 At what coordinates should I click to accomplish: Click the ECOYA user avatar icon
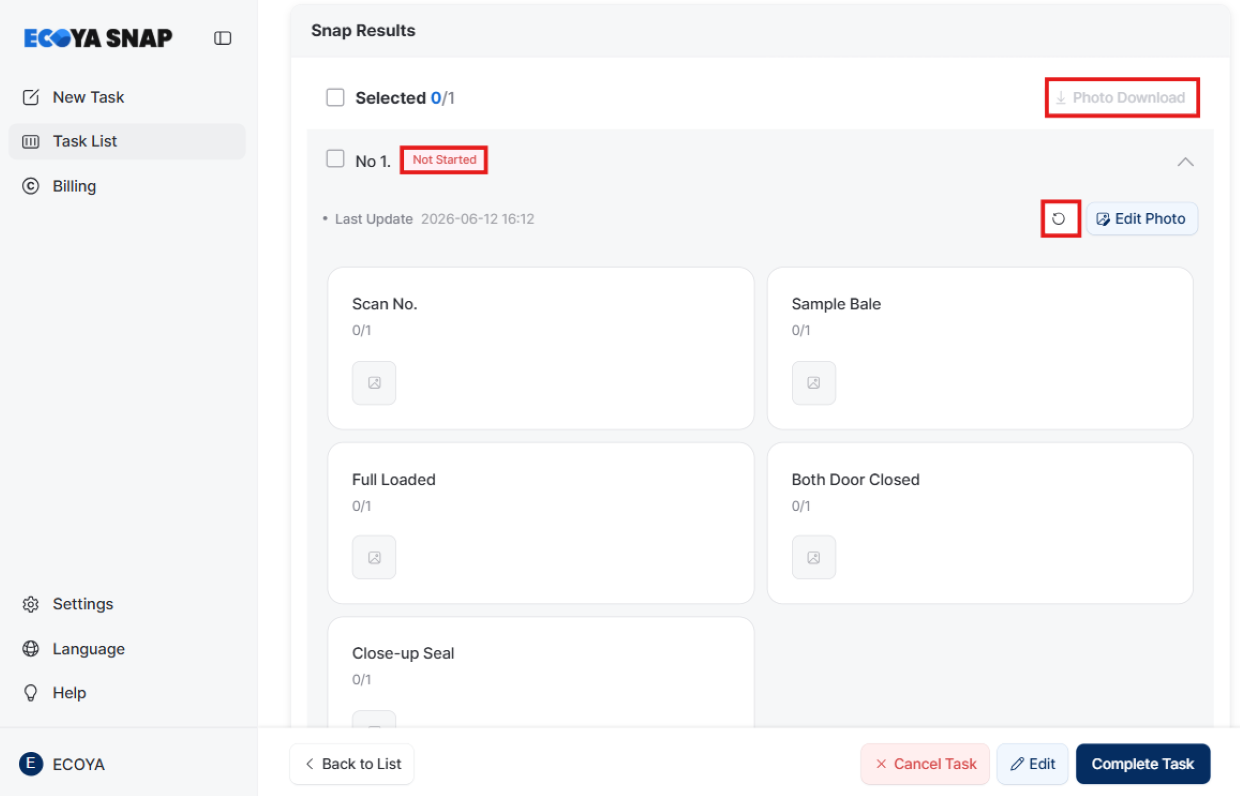pos(31,764)
